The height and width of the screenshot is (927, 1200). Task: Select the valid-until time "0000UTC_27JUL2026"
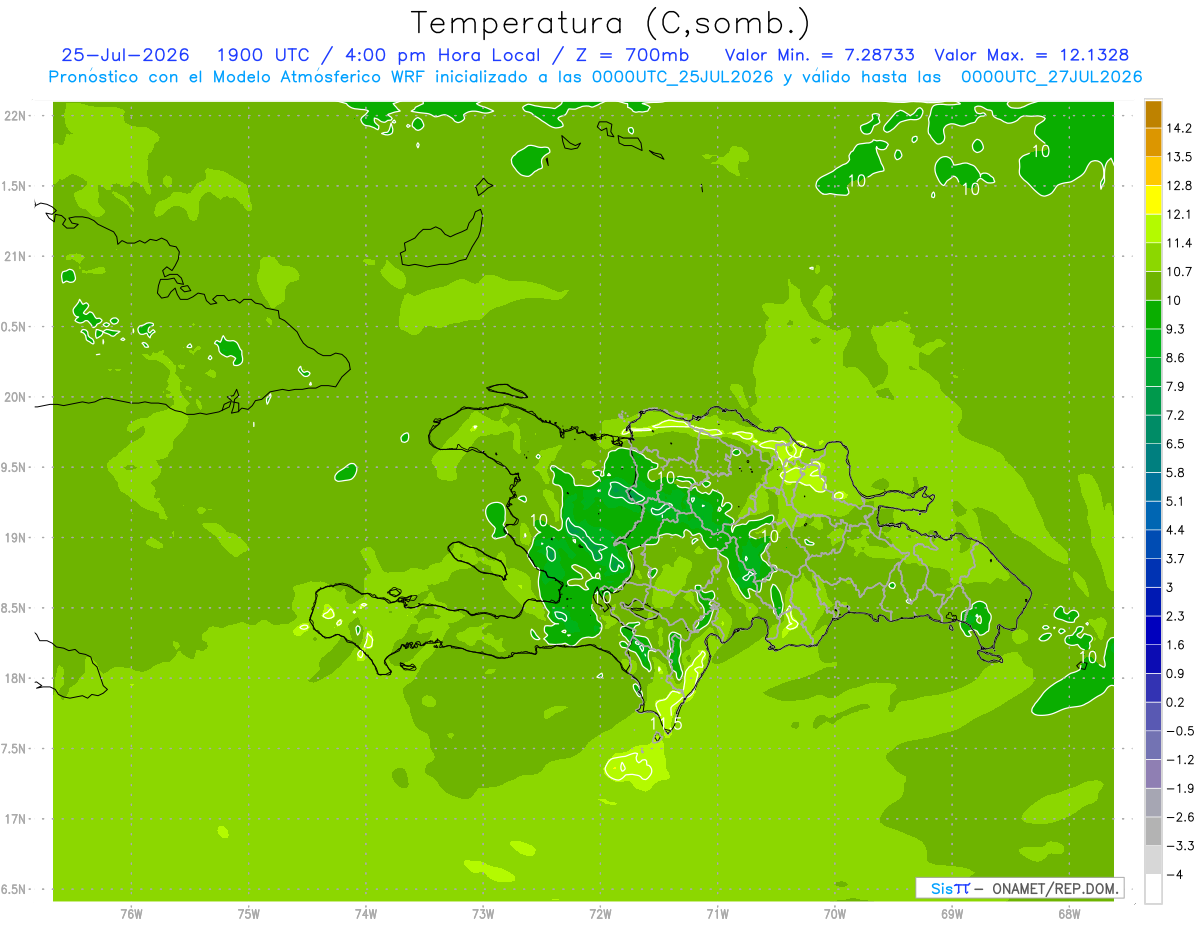tap(1052, 77)
